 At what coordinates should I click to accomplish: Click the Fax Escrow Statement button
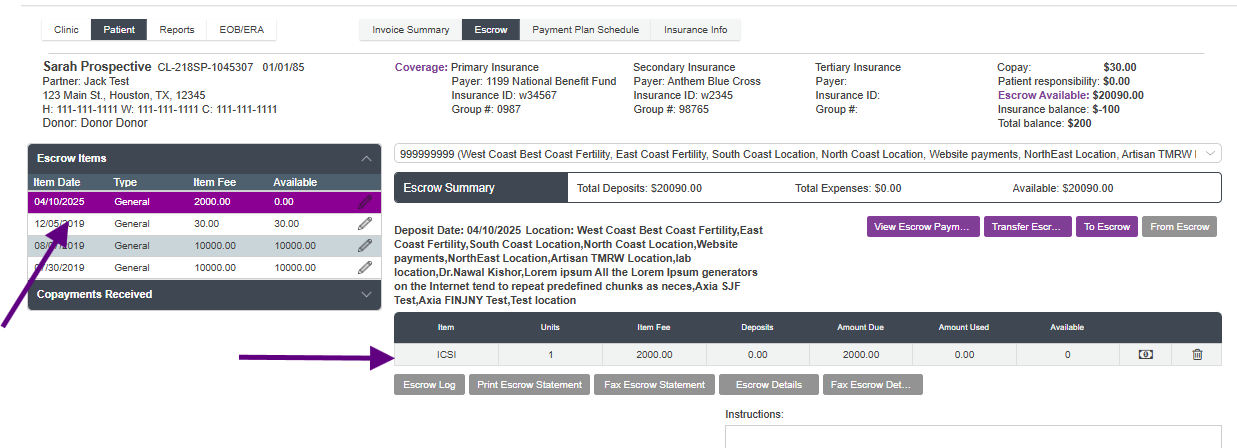coord(654,385)
